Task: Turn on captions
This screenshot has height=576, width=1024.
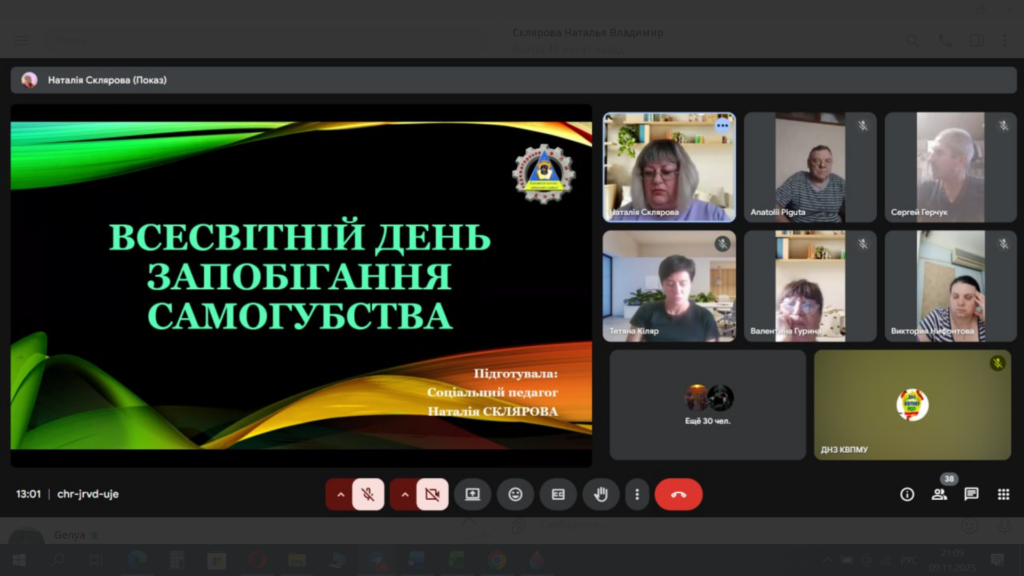Action: pyautogui.click(x=558, y=494)
